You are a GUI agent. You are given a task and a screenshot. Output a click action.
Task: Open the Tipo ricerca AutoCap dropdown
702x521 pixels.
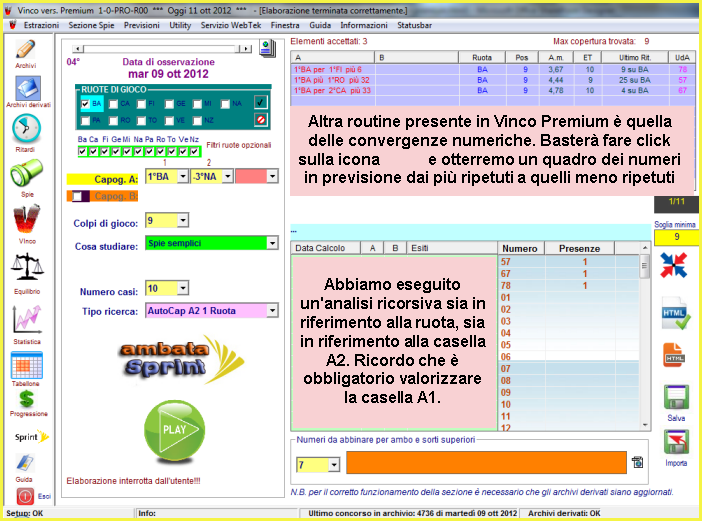coord(272,311)
